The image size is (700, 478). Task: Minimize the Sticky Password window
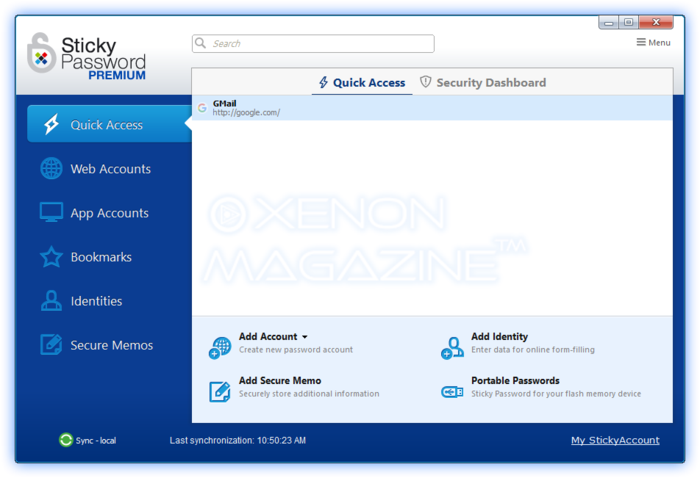(608, 22)
